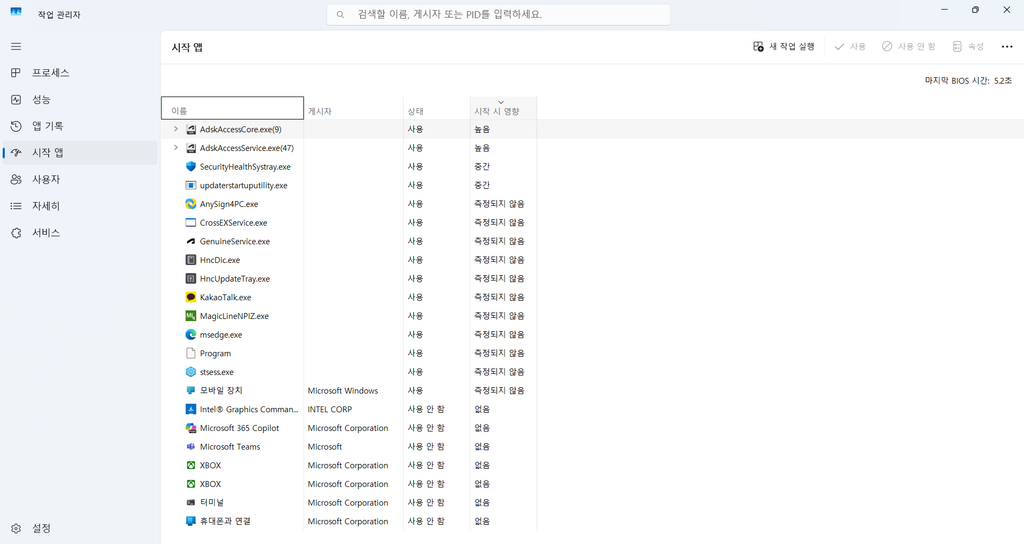Click the msedge.exe Edge icon
Screen dimensions: 1024x544
[191, 334]
